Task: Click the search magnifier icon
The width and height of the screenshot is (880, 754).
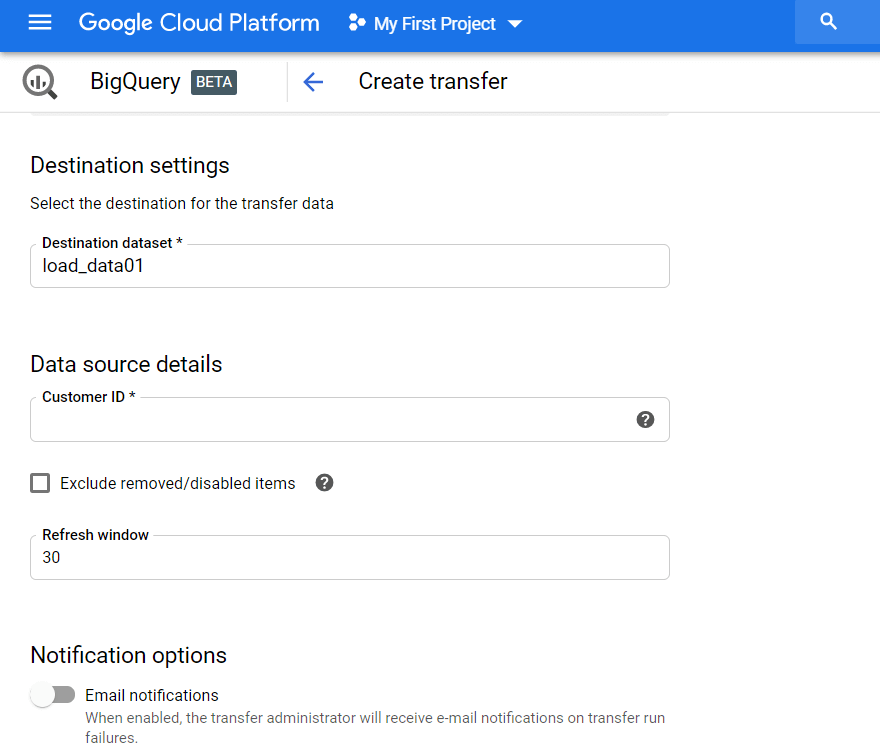Action: click(828, 22)
